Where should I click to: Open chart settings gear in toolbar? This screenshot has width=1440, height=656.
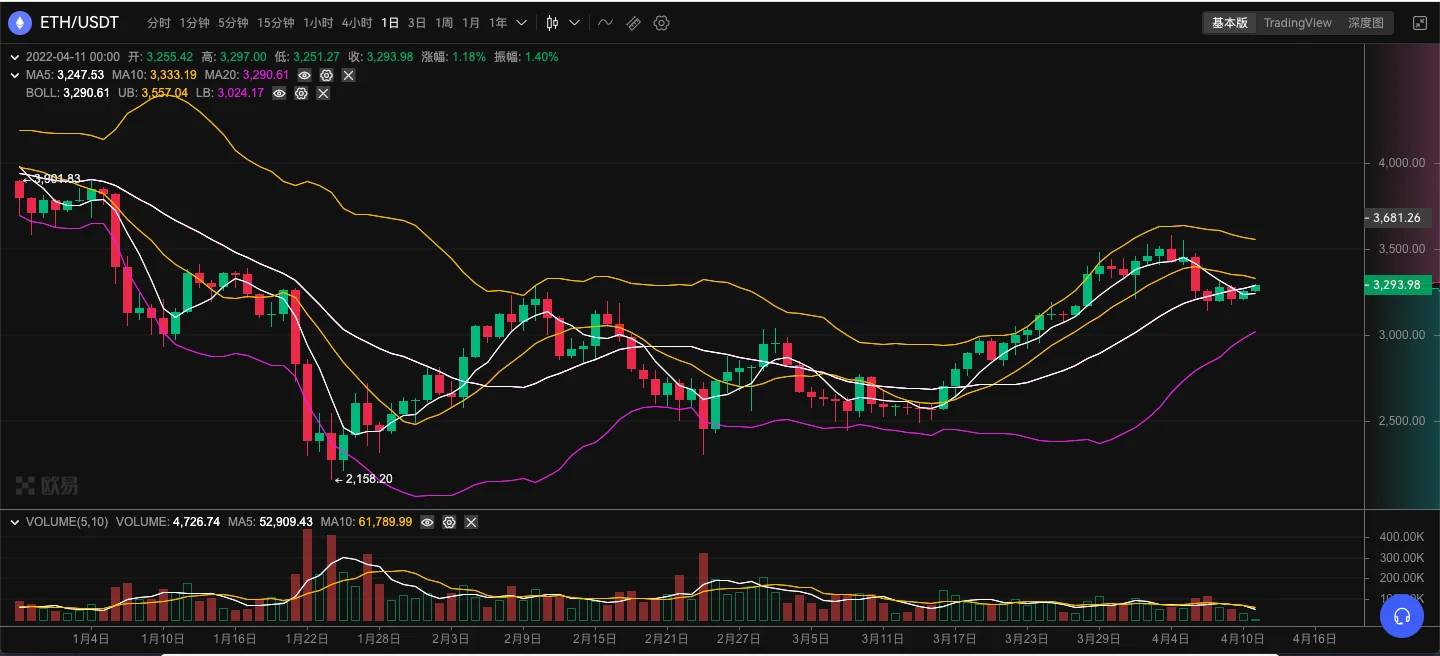(x=661, y=23)
